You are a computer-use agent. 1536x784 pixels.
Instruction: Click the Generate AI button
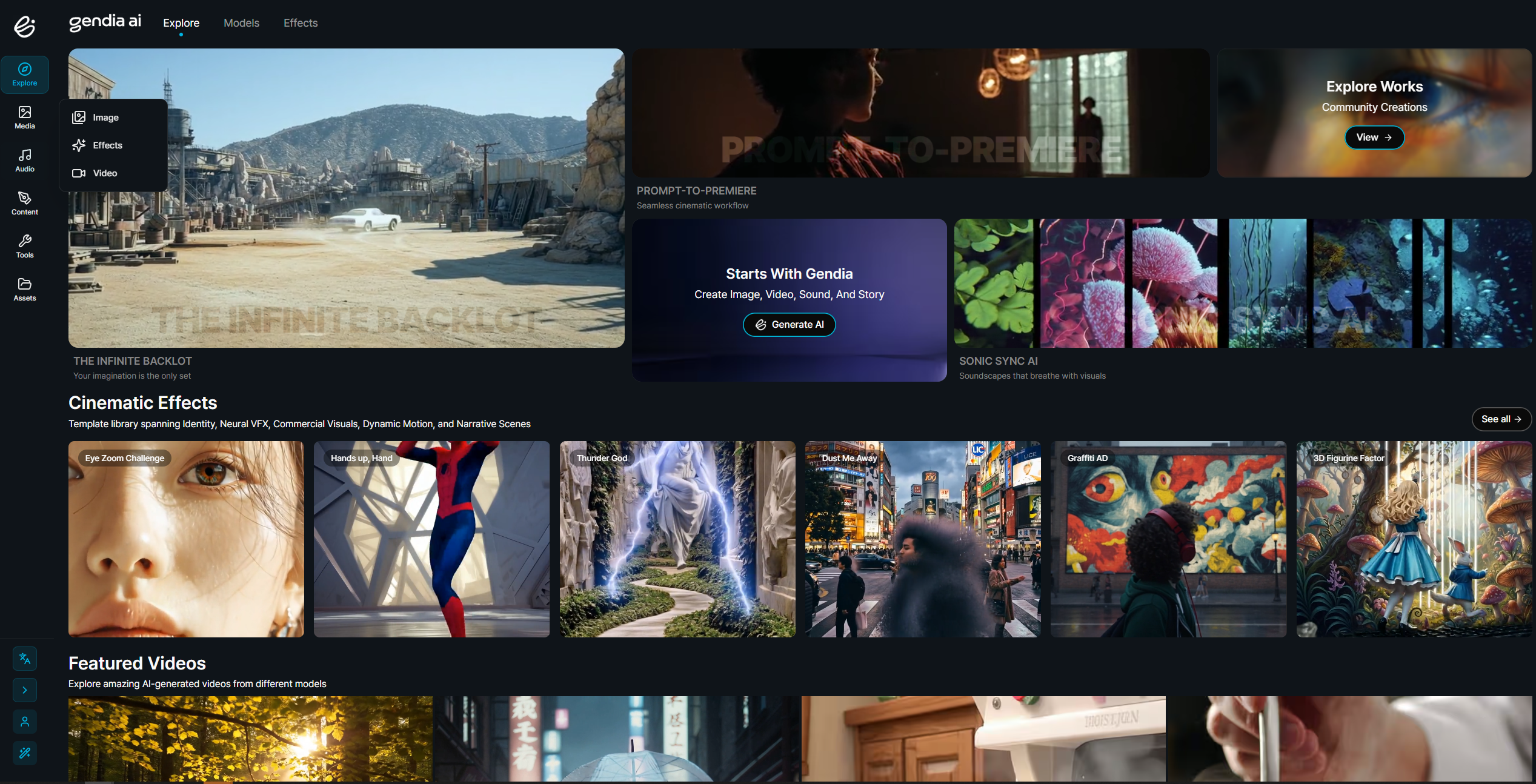pos(789,325)
